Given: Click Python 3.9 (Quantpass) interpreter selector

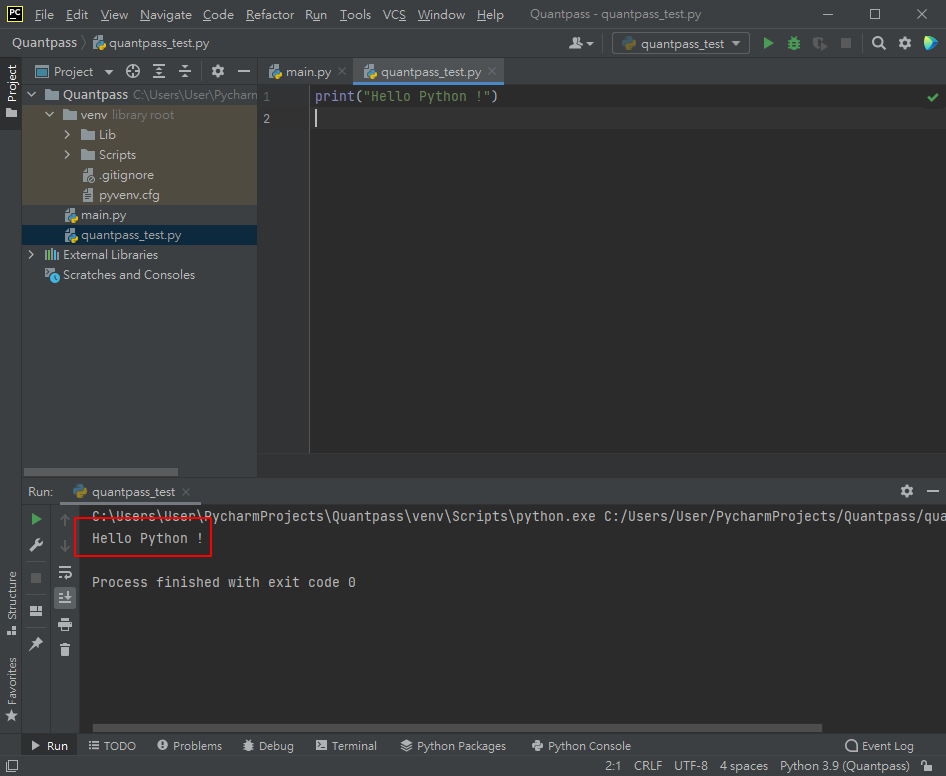Looking at the screenshot, I should (x=845, y=766).
